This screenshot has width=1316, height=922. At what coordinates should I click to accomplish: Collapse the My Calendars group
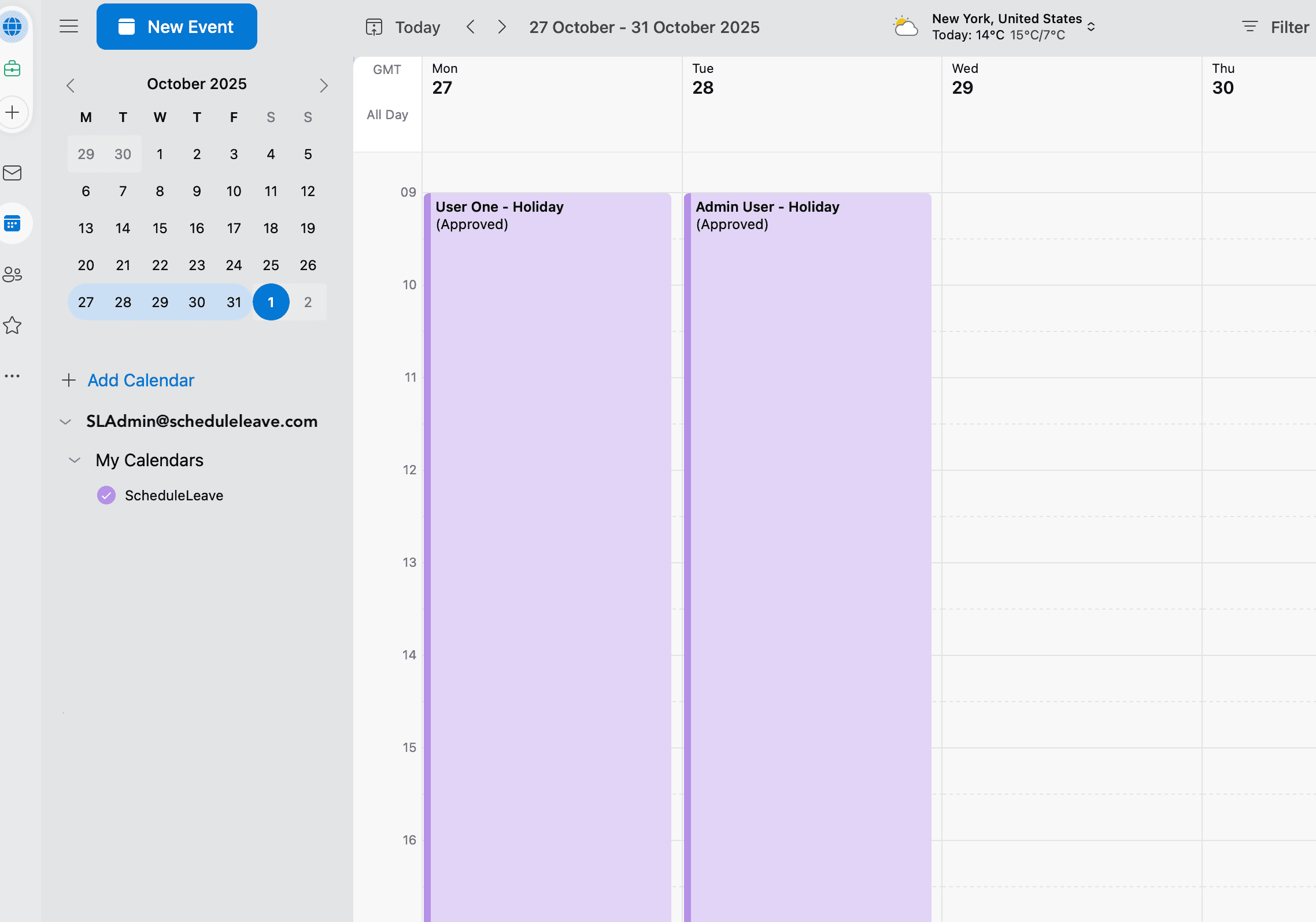(75, 460)
